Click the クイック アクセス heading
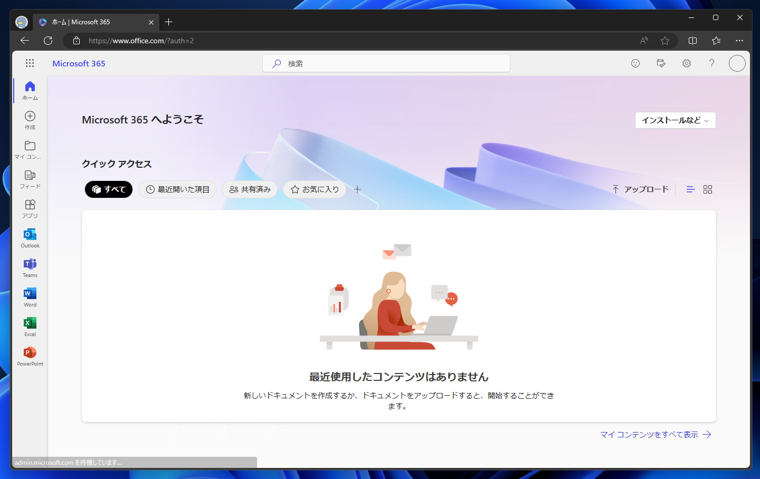The height and width of the screenshot is (479, 760). 117,164
